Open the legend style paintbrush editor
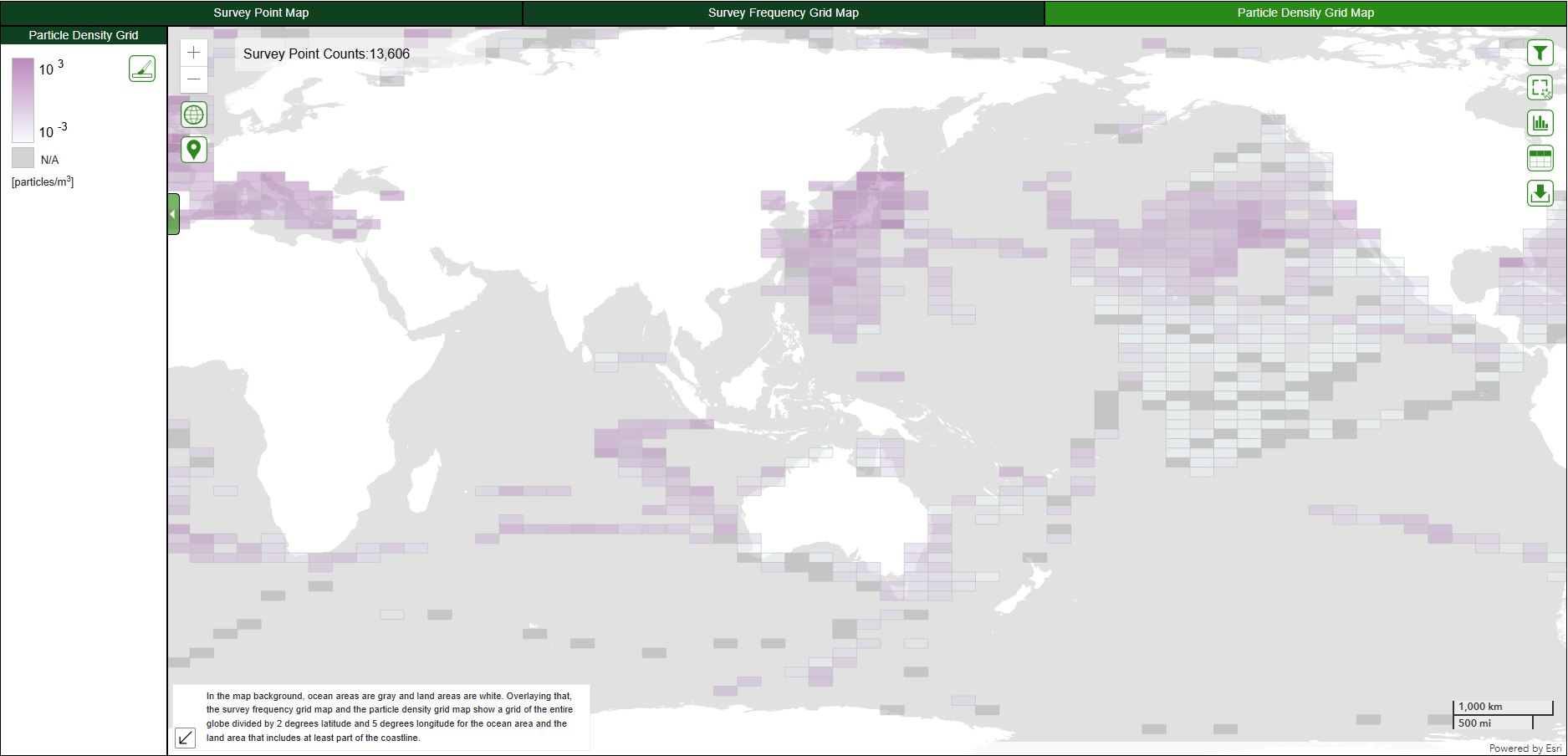The image size is (1568, 756). click(x=142, y=69)
